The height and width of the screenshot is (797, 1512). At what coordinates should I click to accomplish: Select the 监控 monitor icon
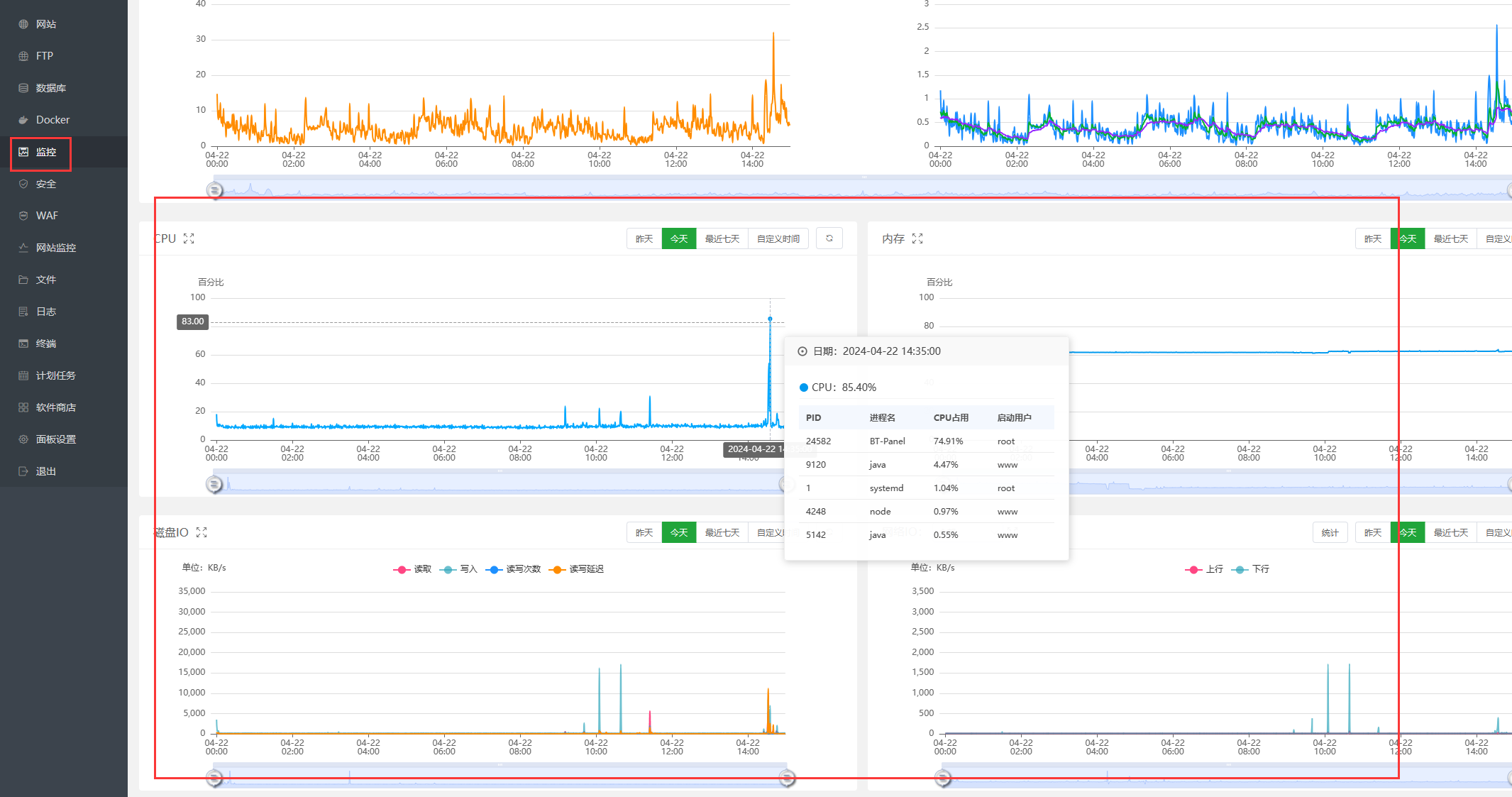pos(23,152)
